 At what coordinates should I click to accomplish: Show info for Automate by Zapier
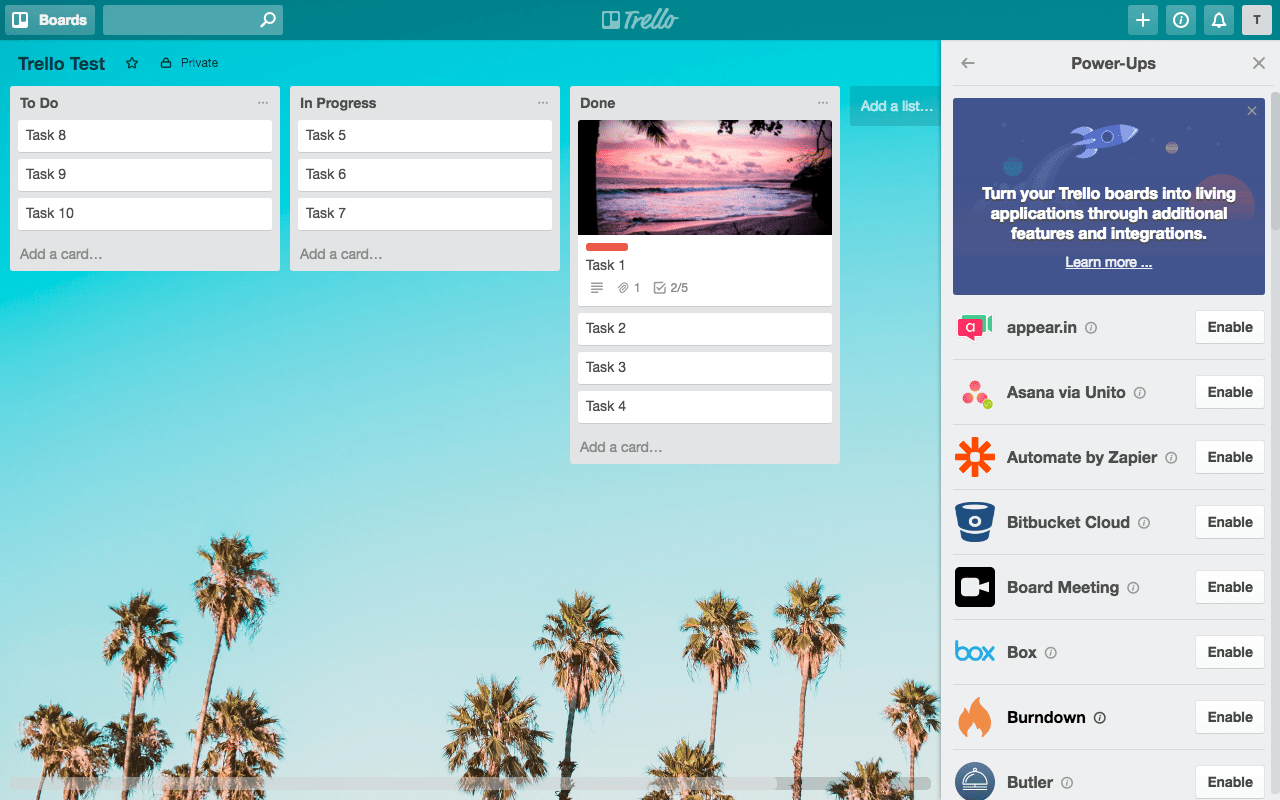tap(1171, 458)
